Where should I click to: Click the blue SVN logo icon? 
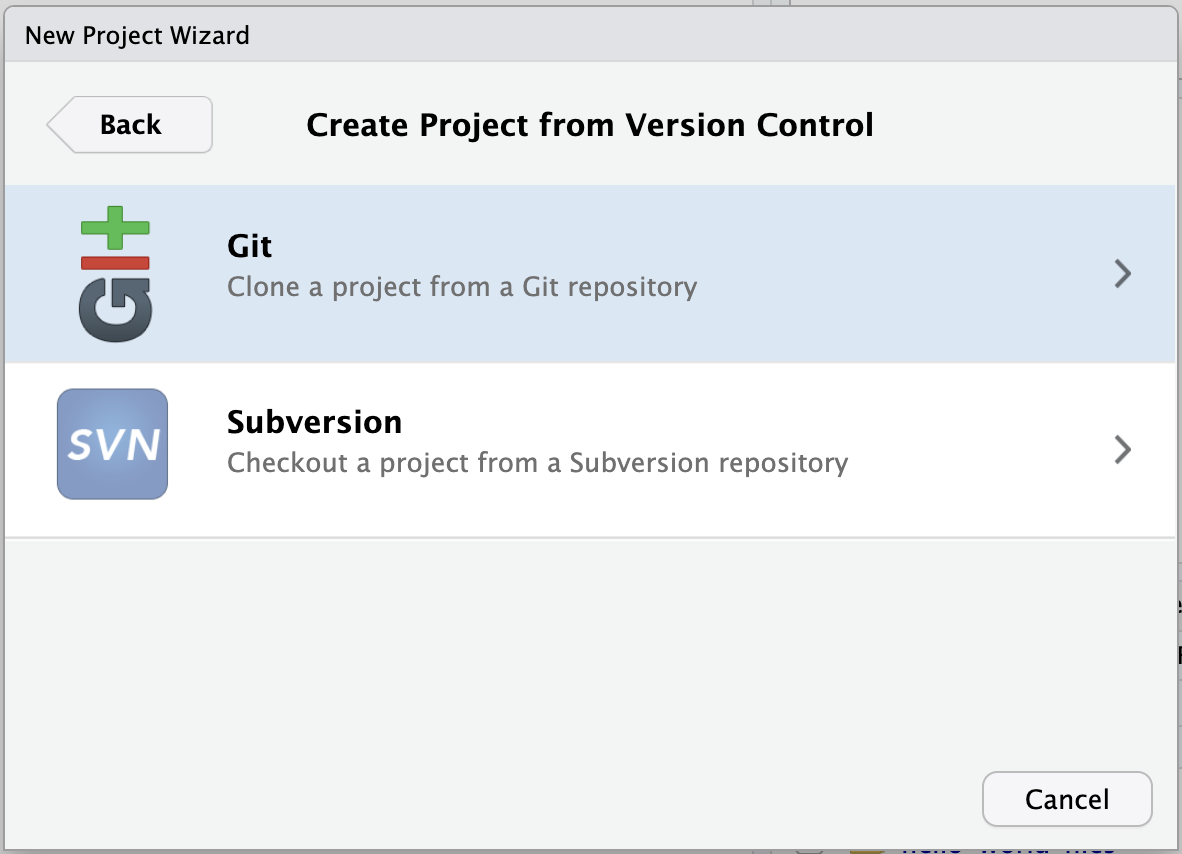[112, 444]
